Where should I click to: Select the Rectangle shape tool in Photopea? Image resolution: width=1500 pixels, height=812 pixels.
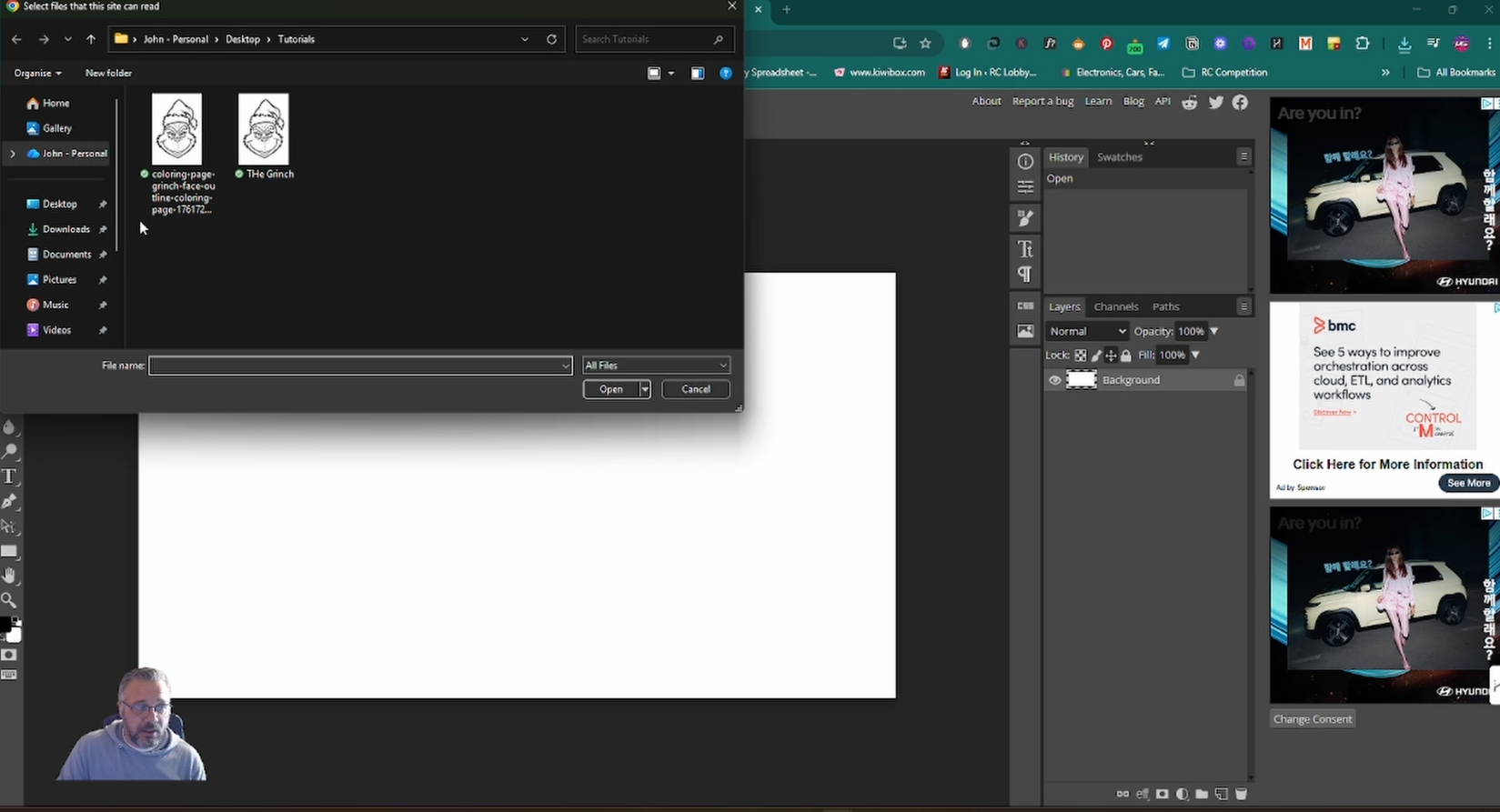click(x=9, y=551)
